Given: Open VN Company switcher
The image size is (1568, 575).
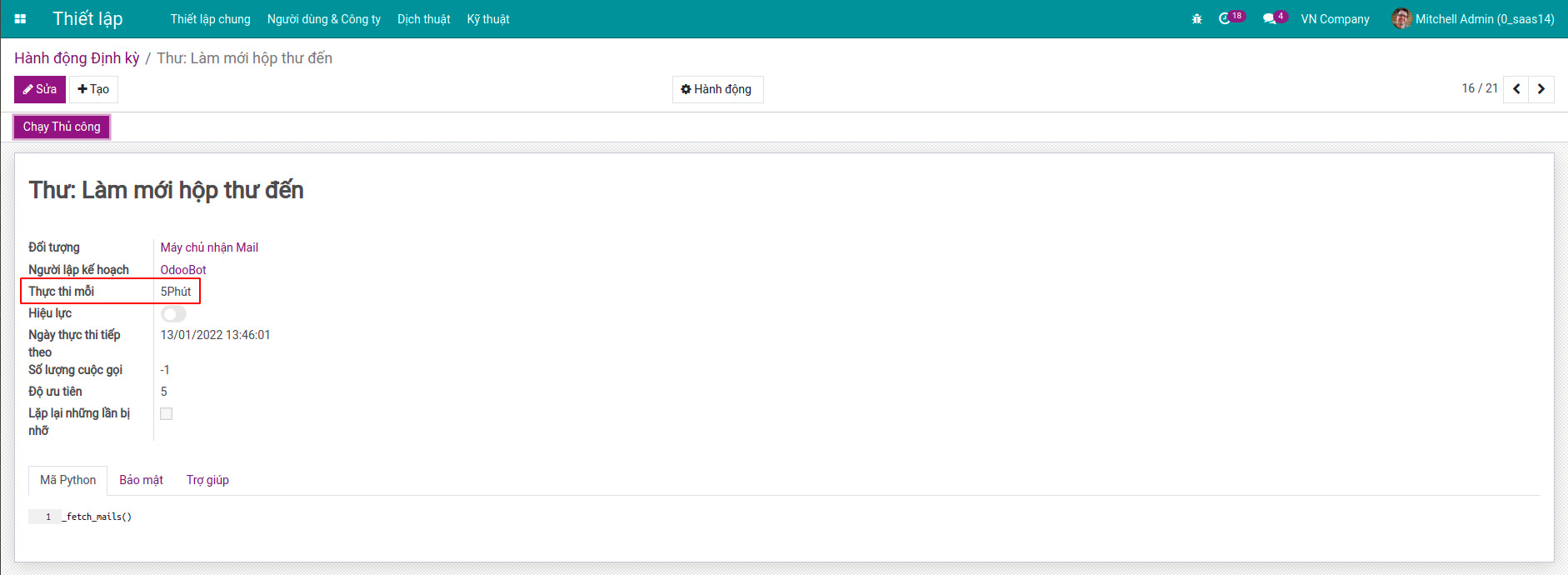Looking at the screenshot, I should point(1335,19).
